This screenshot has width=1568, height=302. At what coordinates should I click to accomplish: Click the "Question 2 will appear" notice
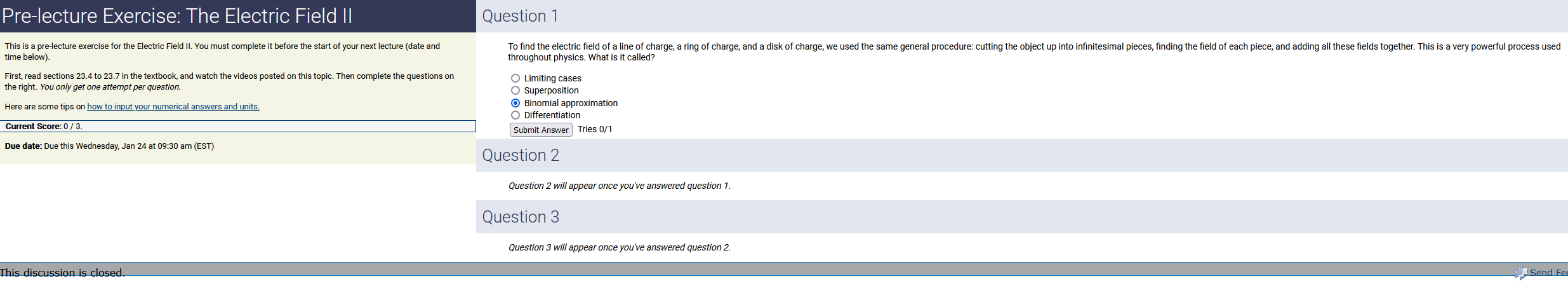tap(619, 186)
